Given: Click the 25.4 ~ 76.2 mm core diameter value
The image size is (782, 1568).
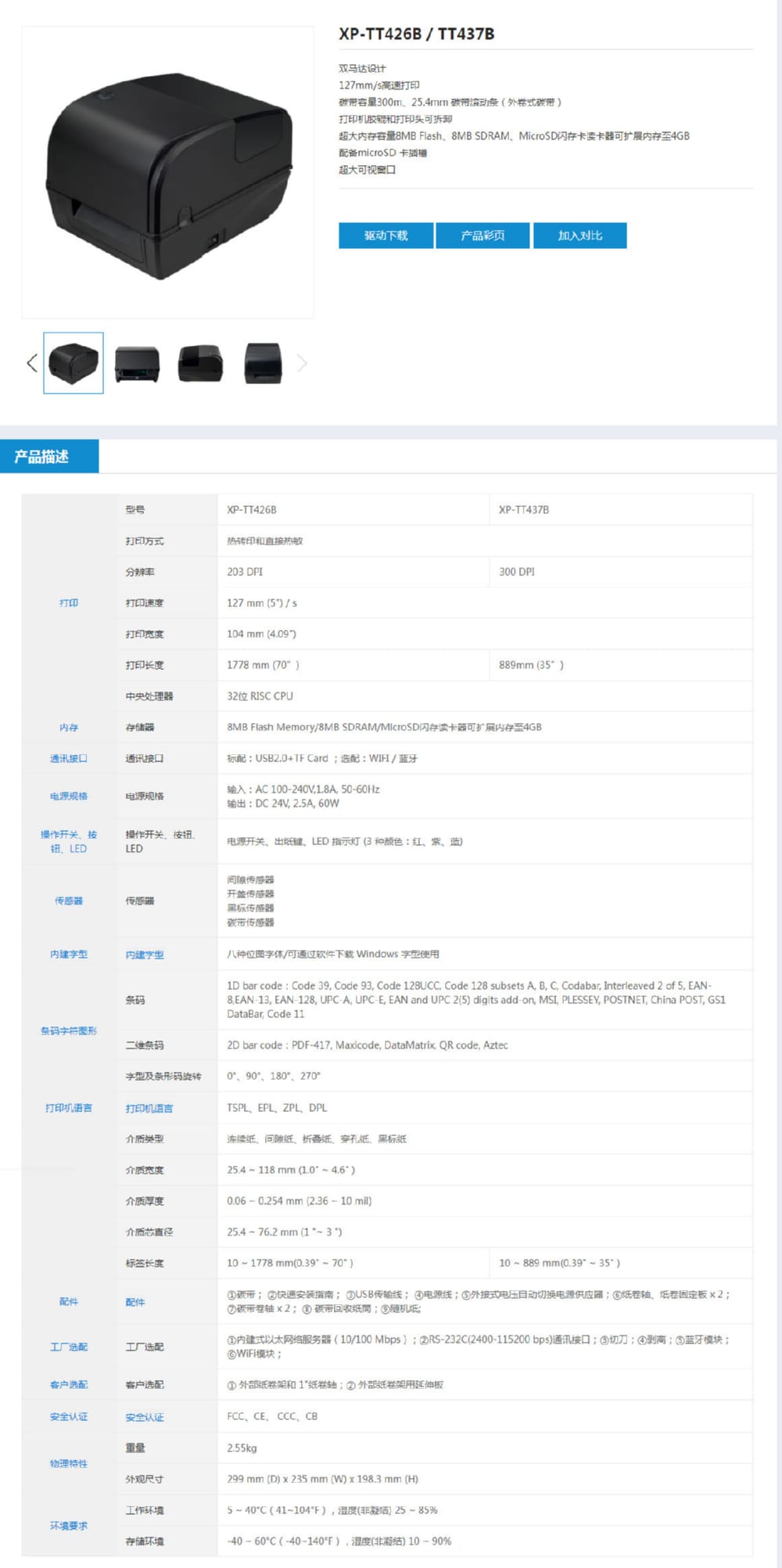Looking at the screenshot, I should pos(285,1232).
